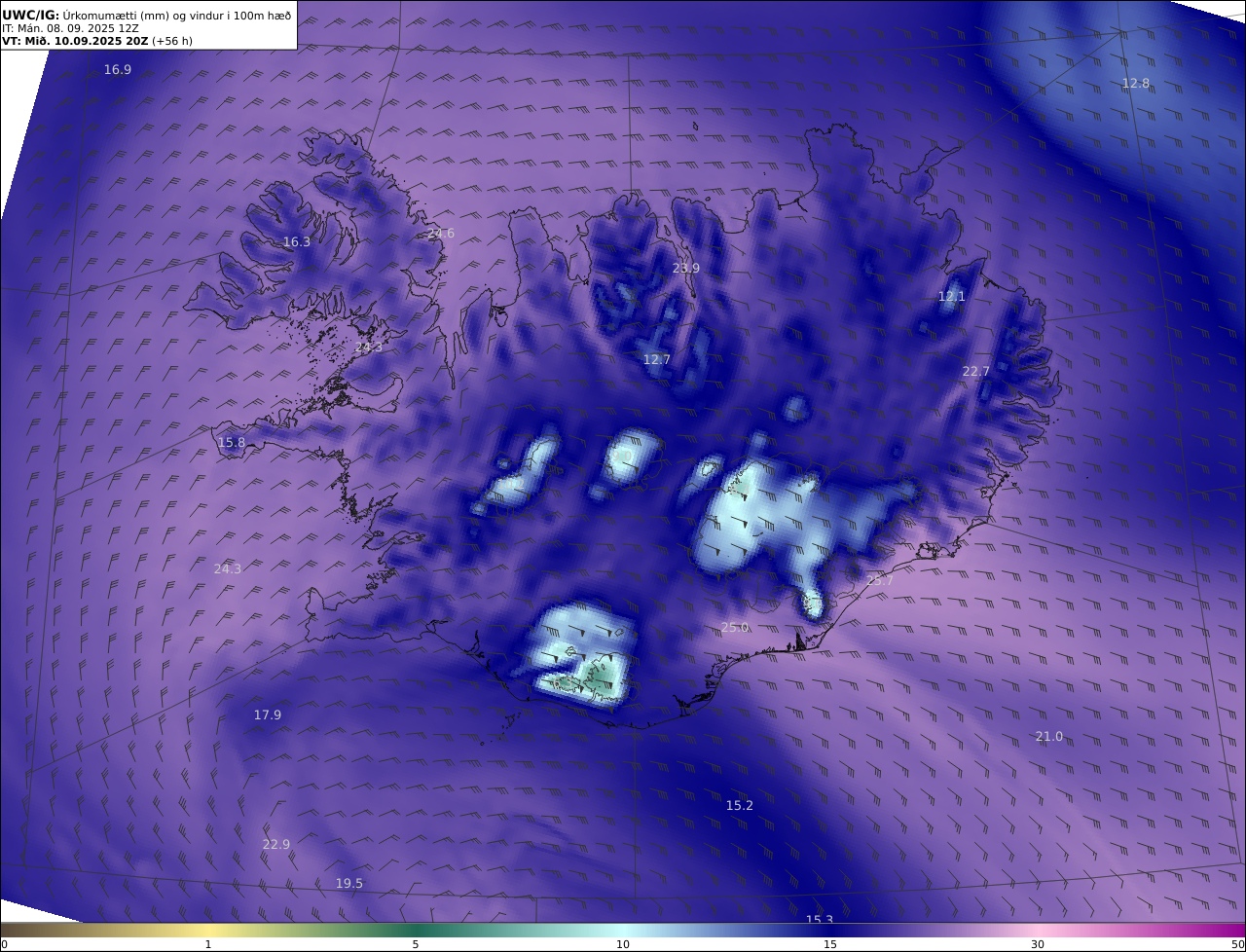
Task: Click the value label 24.6
Action: tap(441, 234)
